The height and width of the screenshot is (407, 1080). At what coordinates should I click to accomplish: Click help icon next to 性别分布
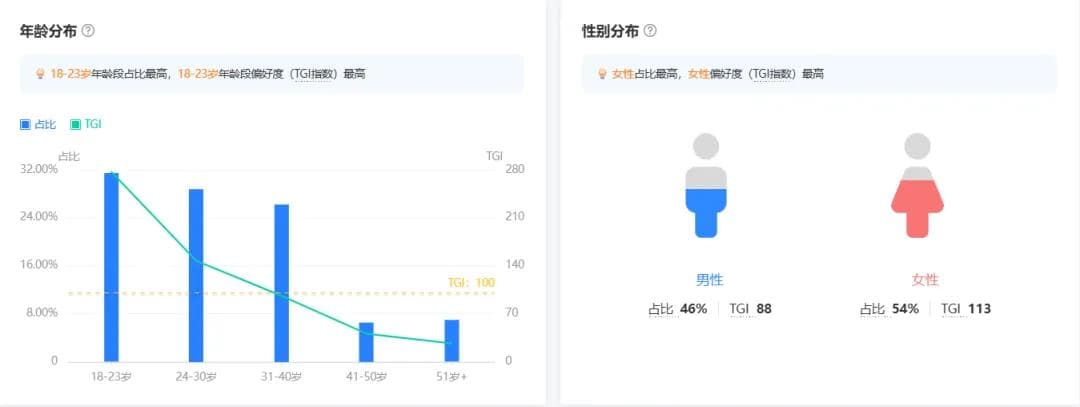tap(650, 31)
